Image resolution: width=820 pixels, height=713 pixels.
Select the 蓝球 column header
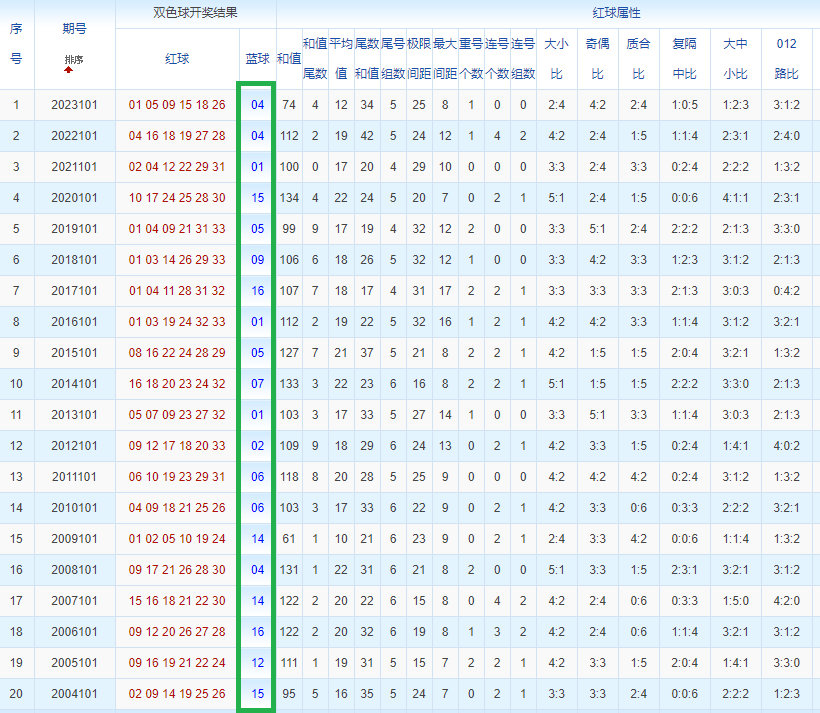point(257,59)
